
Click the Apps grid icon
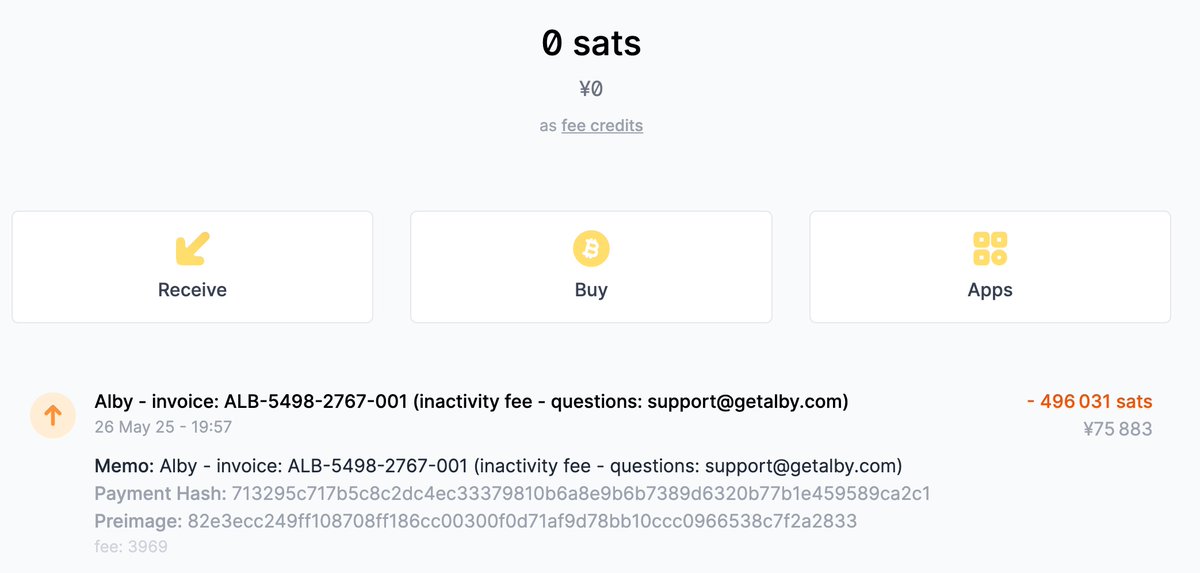(990, 249)
